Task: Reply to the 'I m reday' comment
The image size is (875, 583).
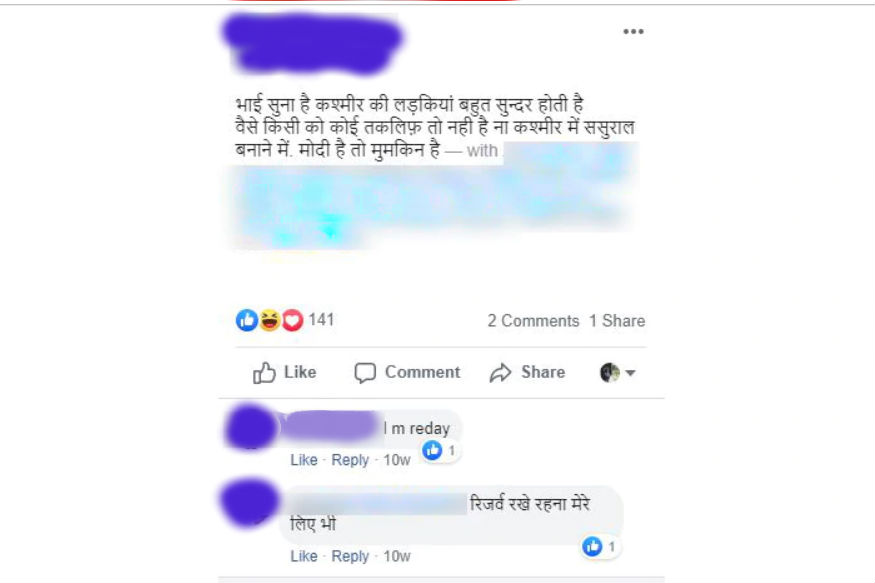Action: point(350,460)
